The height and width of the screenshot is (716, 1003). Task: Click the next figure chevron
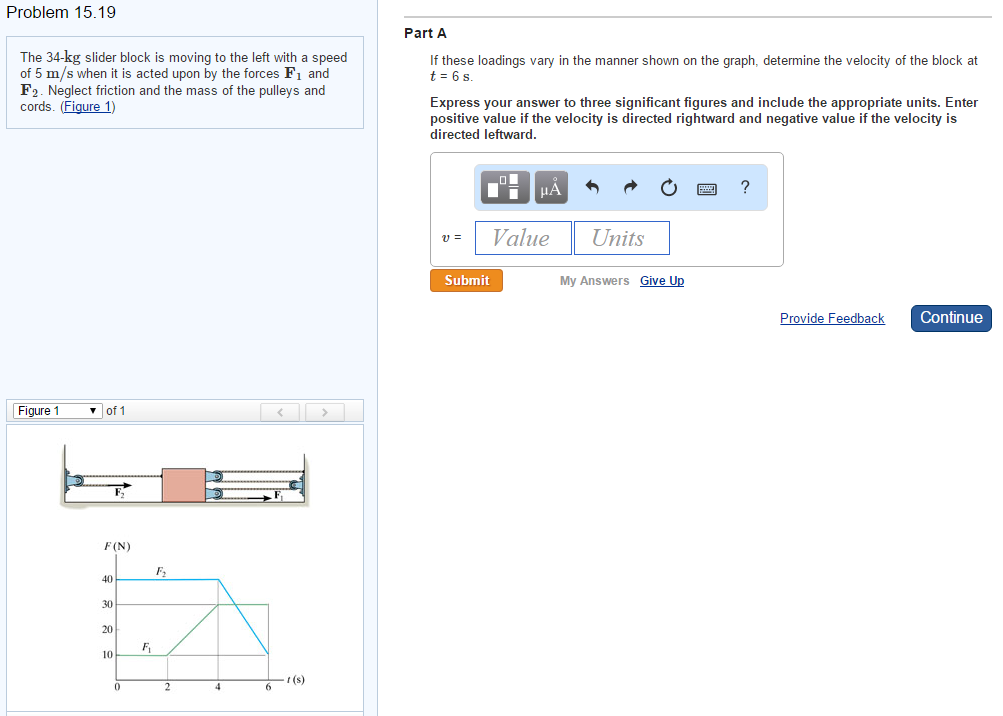324,411
